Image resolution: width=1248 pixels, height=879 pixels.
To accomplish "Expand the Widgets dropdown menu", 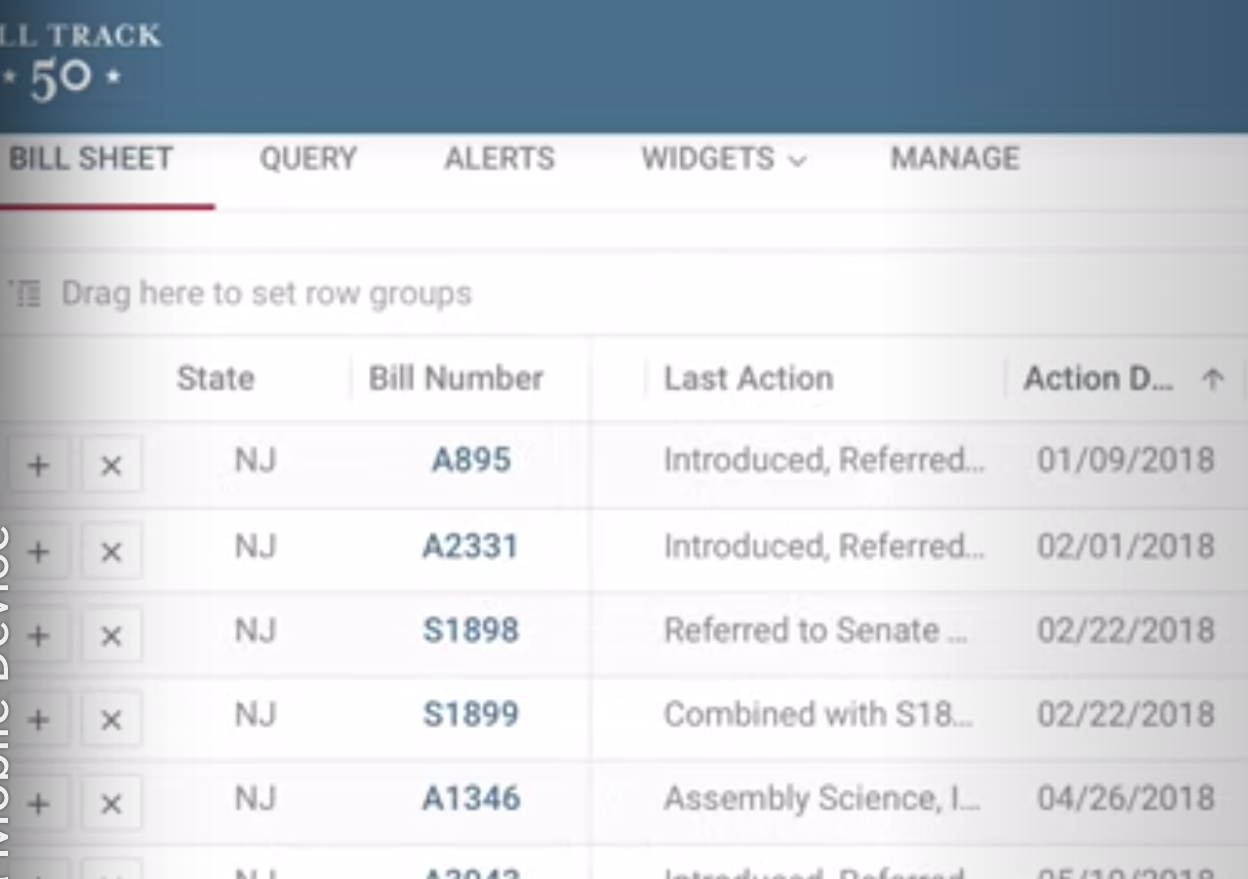I will coord(723,159).
